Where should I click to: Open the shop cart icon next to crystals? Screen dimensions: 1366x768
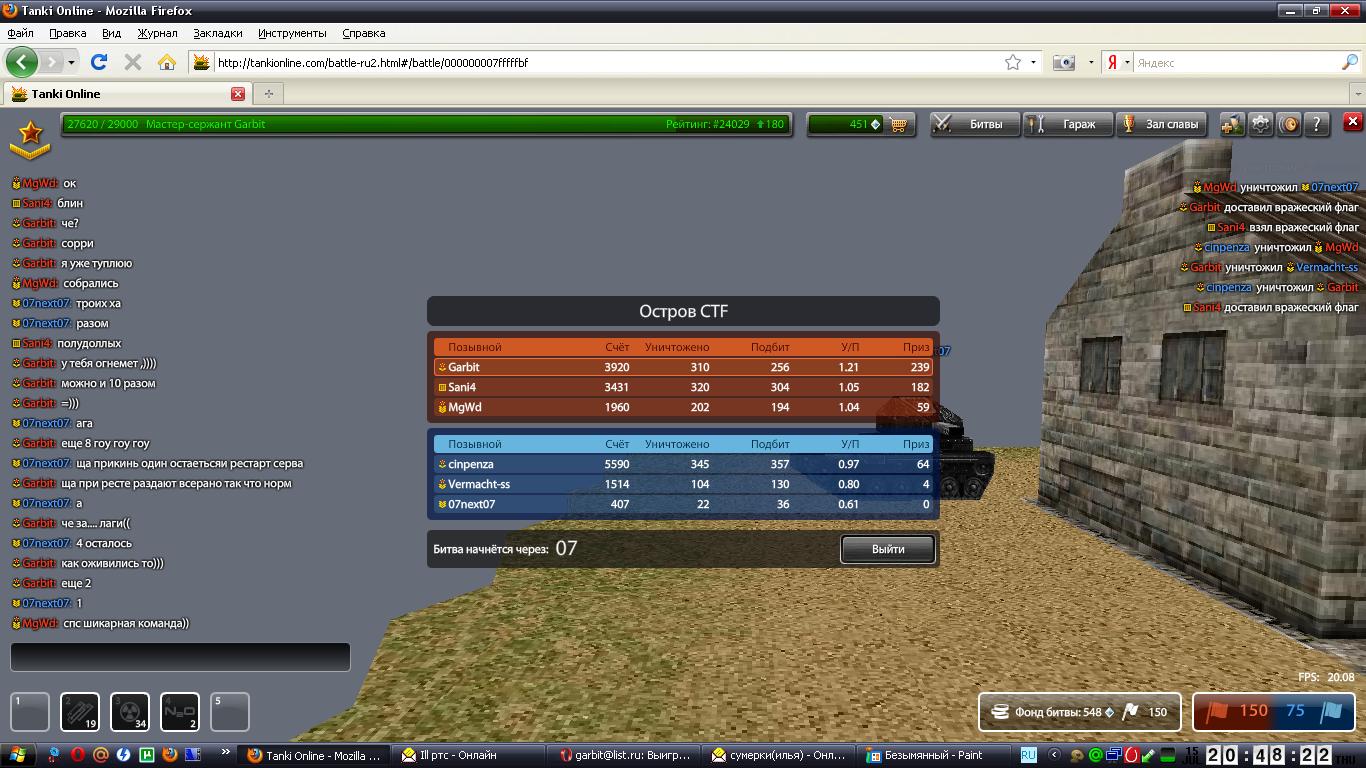[899, 124]
